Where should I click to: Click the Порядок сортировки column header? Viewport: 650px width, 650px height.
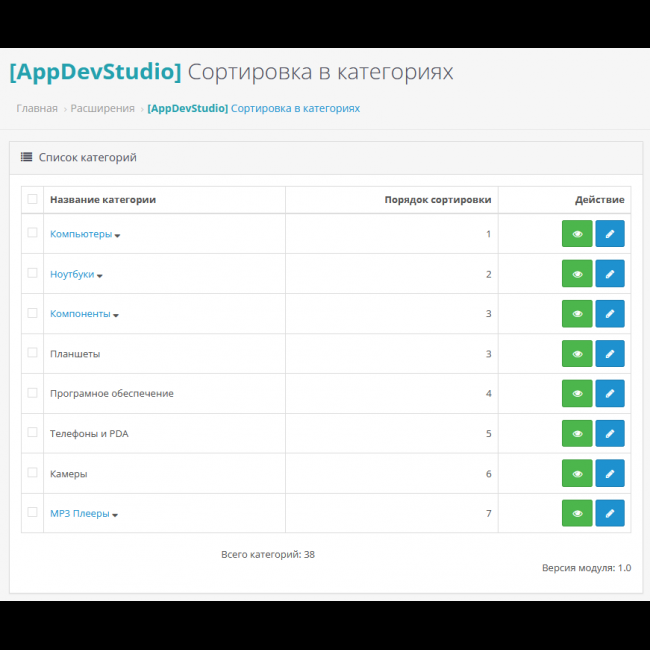coord(437,200)
